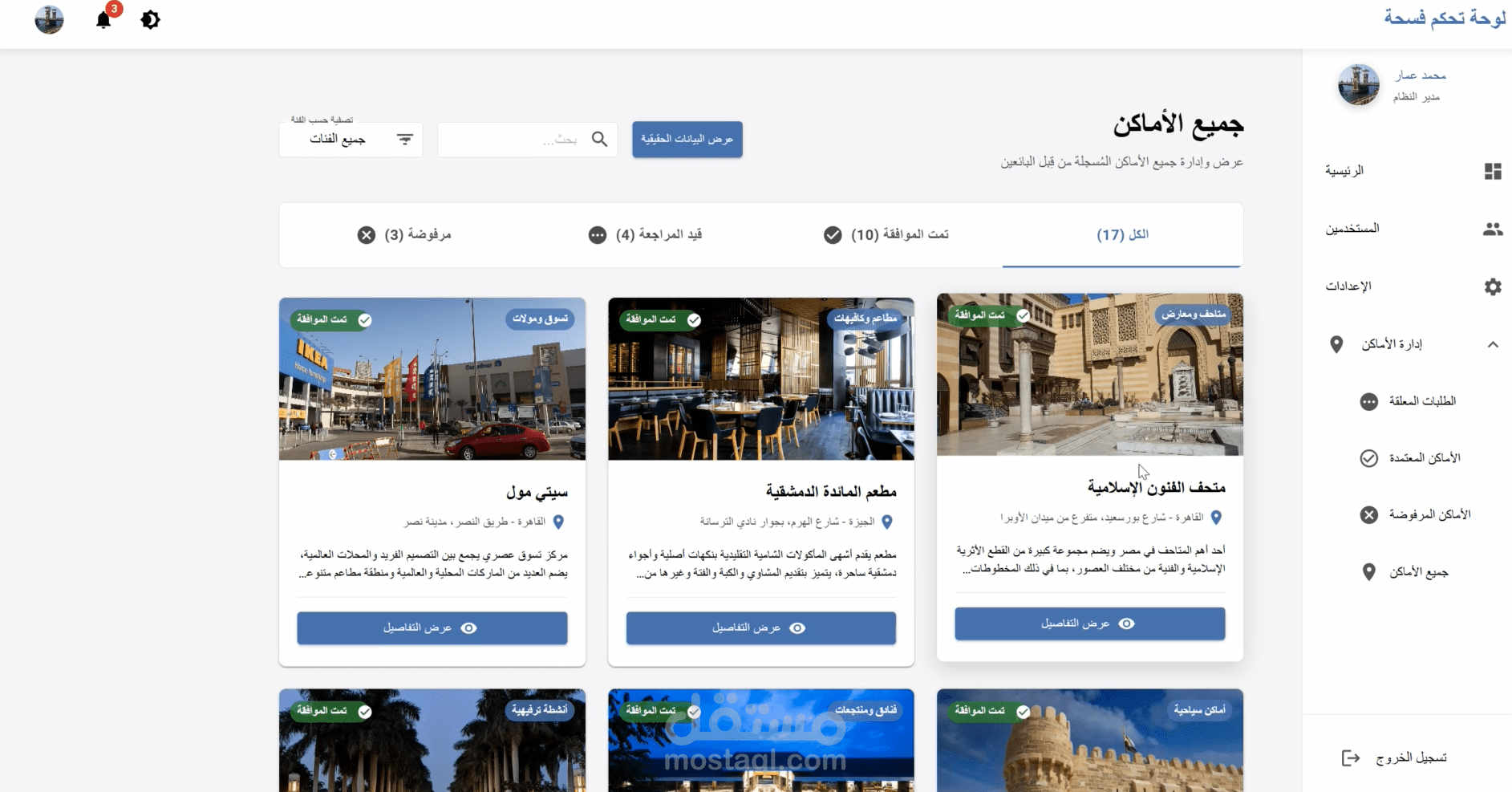
Task: Open مطعم المائدة الدمشقية restaurant photo
Action: tap(760, 379)
